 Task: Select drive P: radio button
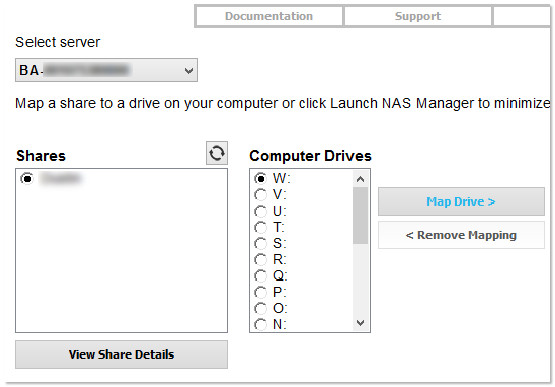point(261,292)
